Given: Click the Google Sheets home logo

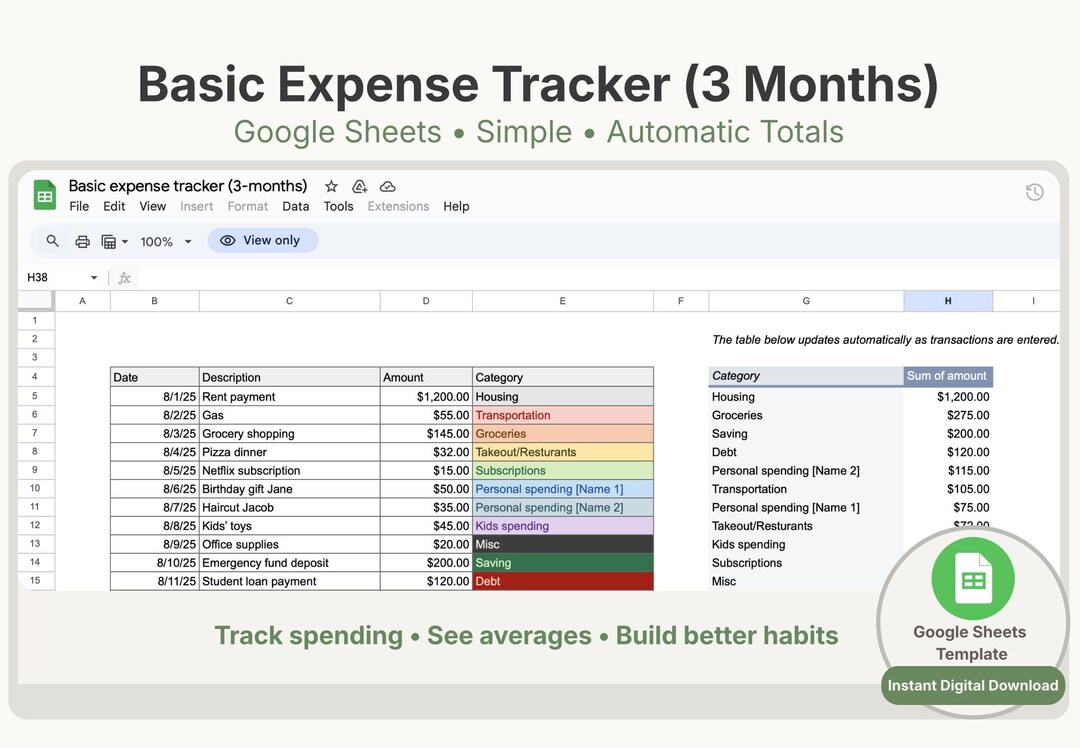Looking at the screenshot, I should coord(45,196).
